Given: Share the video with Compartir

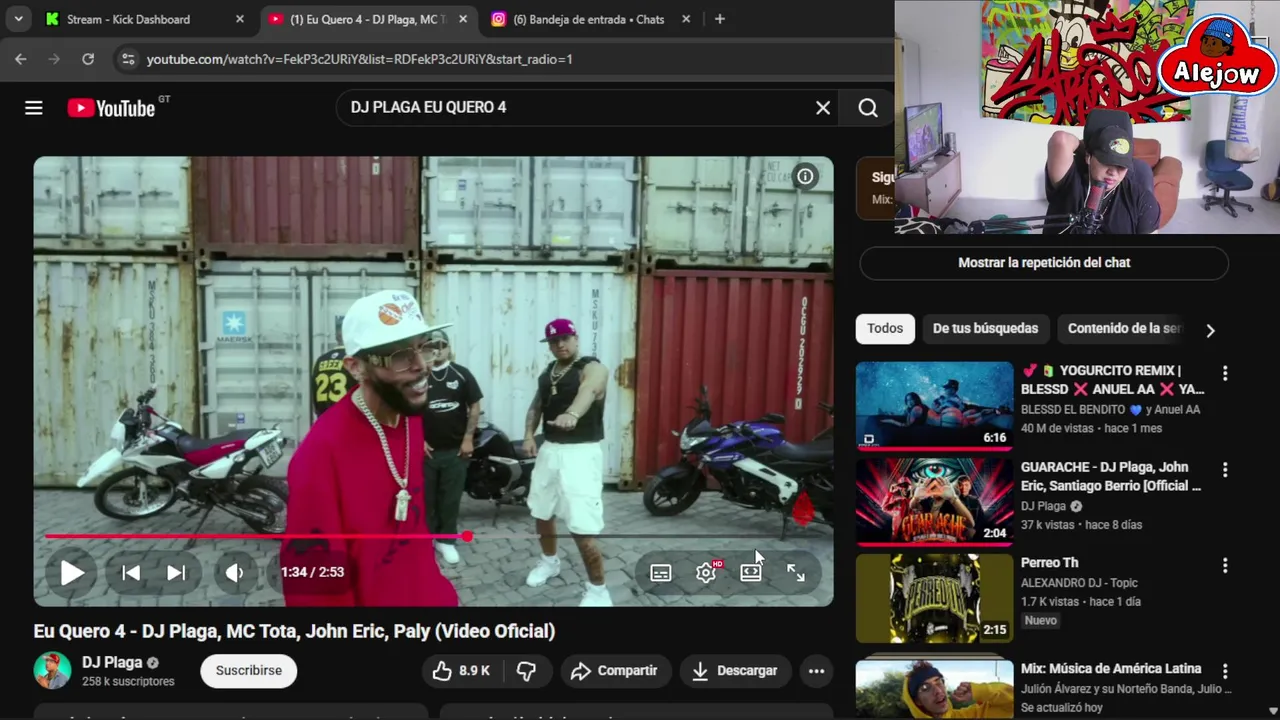Looking at the screenshot, I should [x=614, y=671].
